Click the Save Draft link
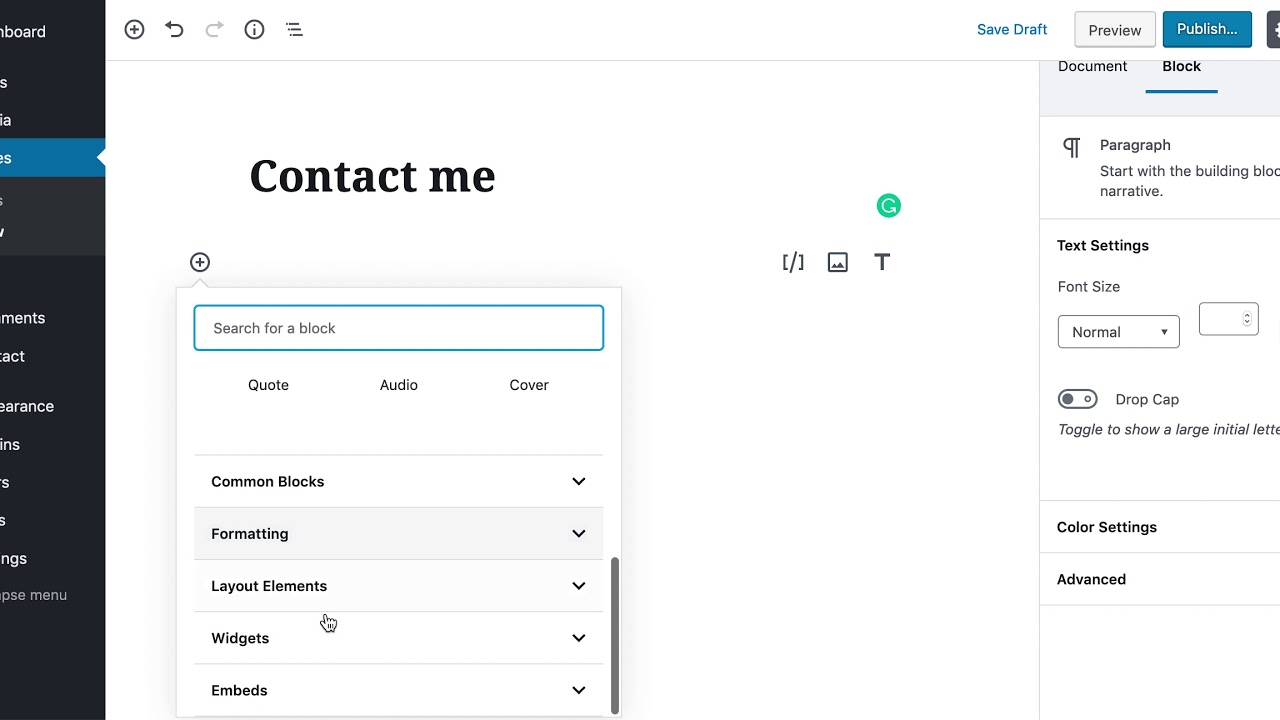 pyautogui.click(x=1012, y=30)
